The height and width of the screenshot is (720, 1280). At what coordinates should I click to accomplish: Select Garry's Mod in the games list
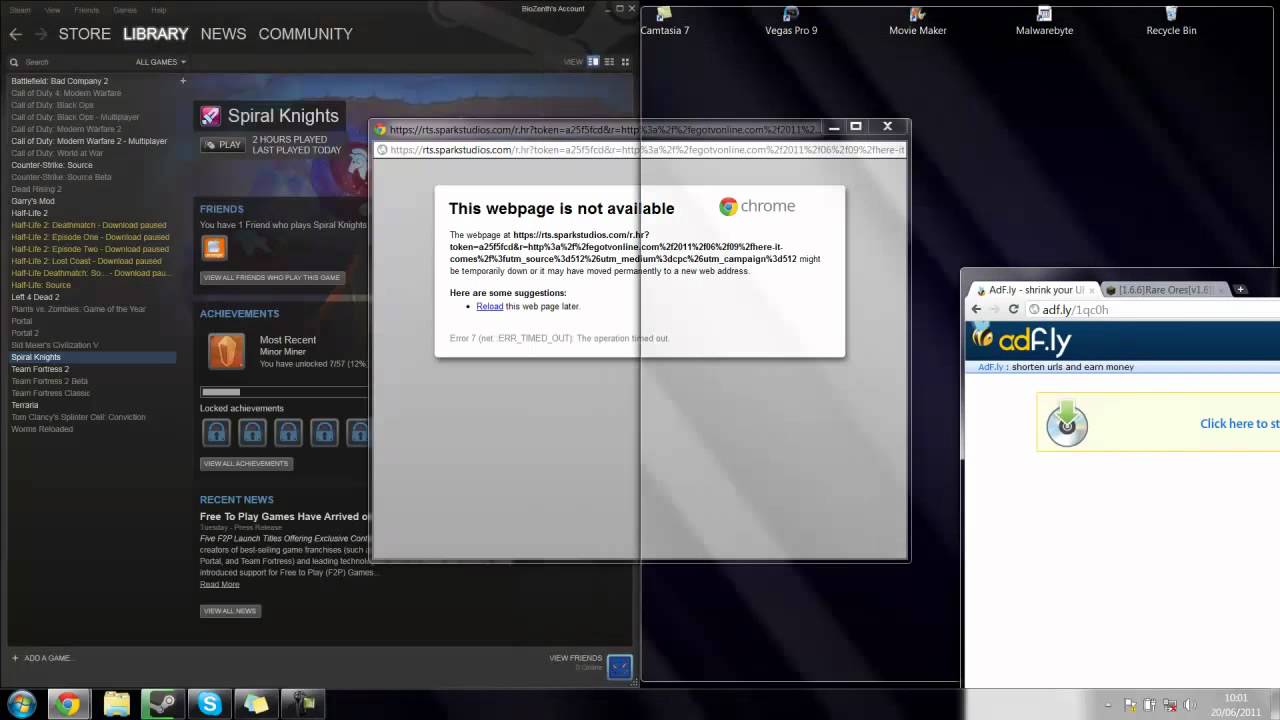pos(33,201)
